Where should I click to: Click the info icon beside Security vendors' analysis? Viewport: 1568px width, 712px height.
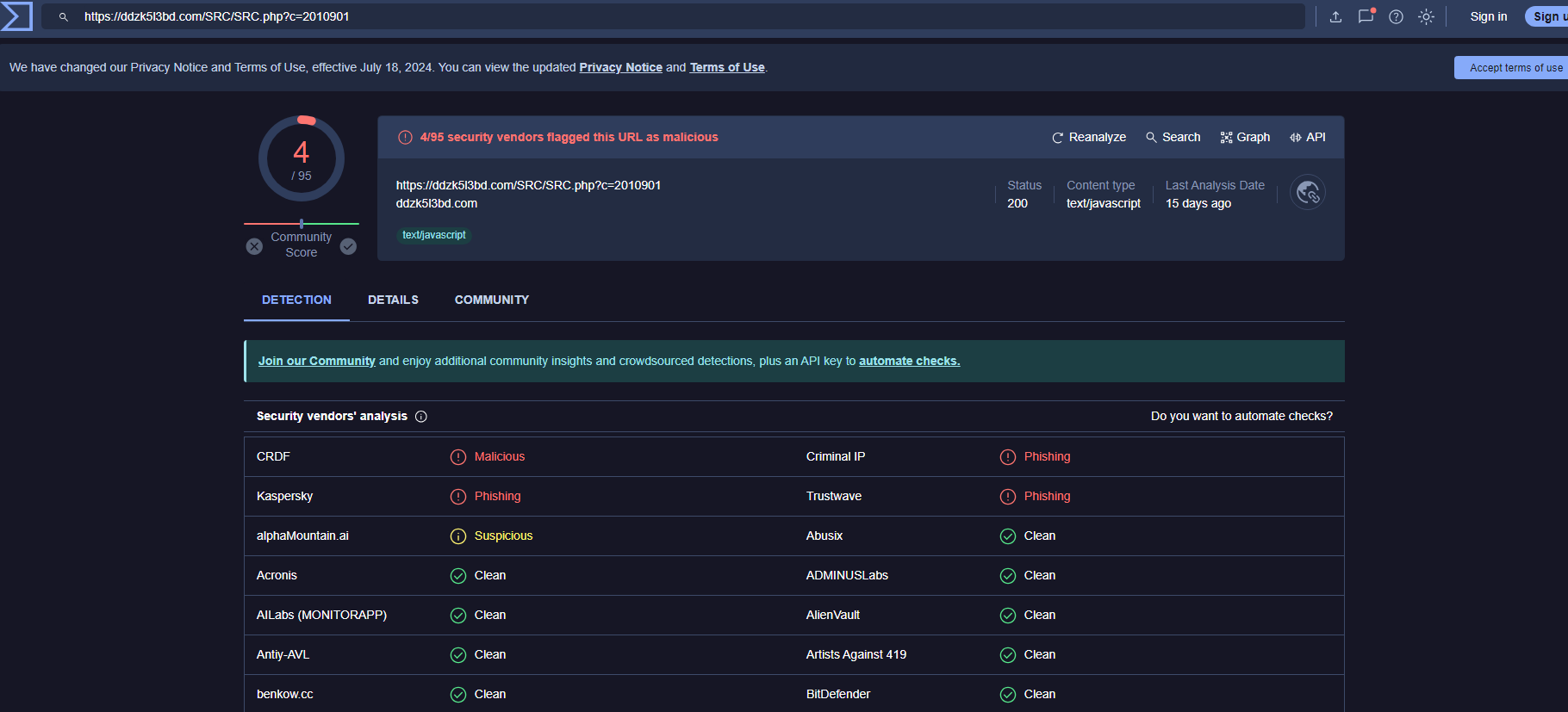[x=421, y=417]
